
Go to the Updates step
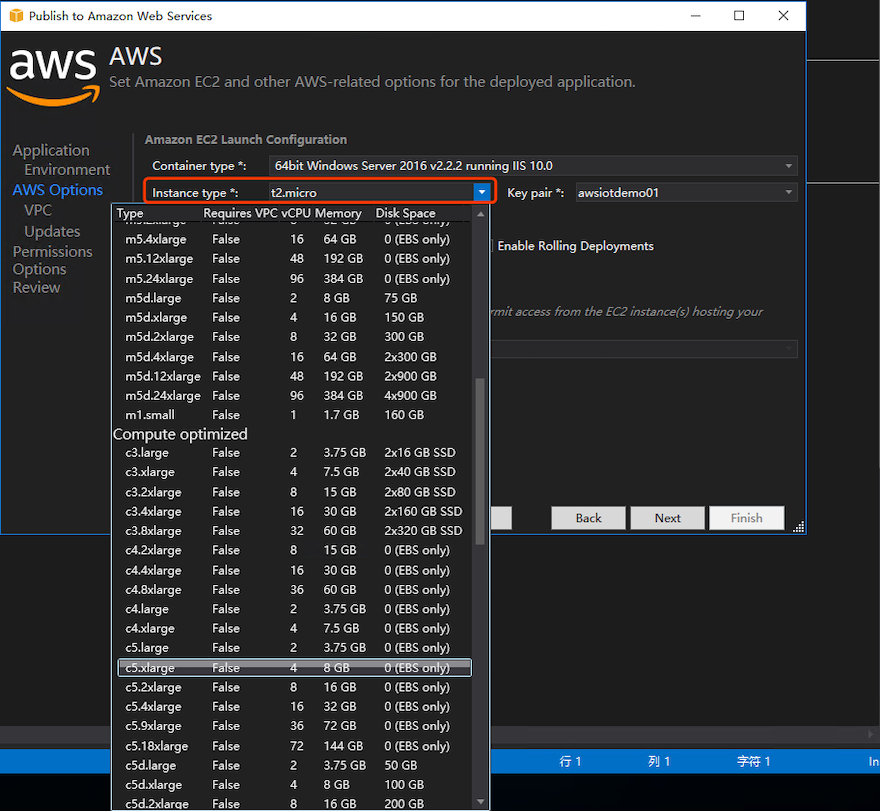pos(52,231)
